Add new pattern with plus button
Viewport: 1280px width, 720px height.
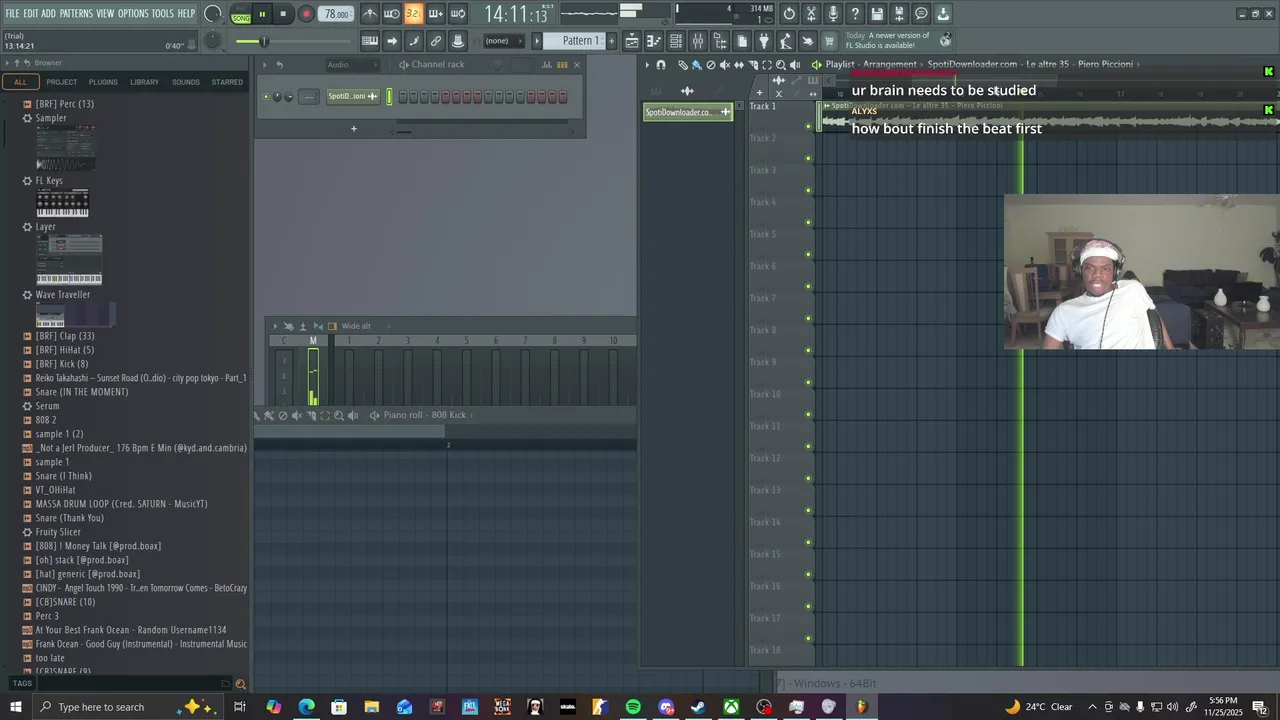tap(611, 41)
